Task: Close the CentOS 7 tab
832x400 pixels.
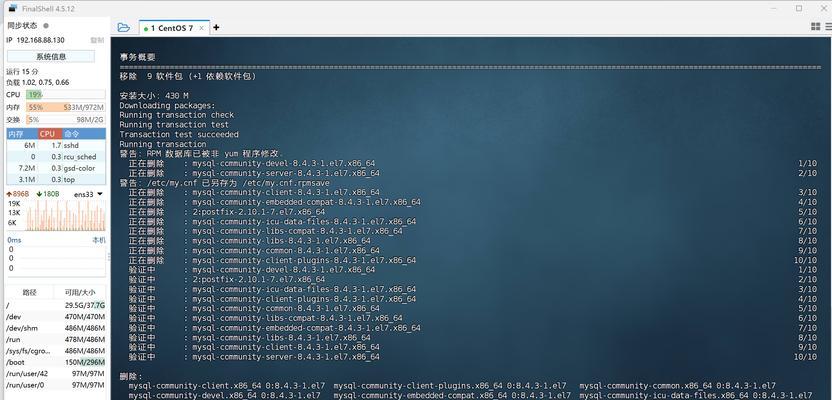Action: [x=202, y=28]
